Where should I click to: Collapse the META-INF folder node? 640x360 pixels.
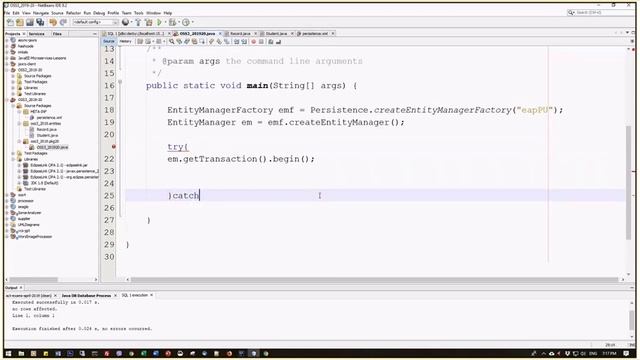point(19,112)
